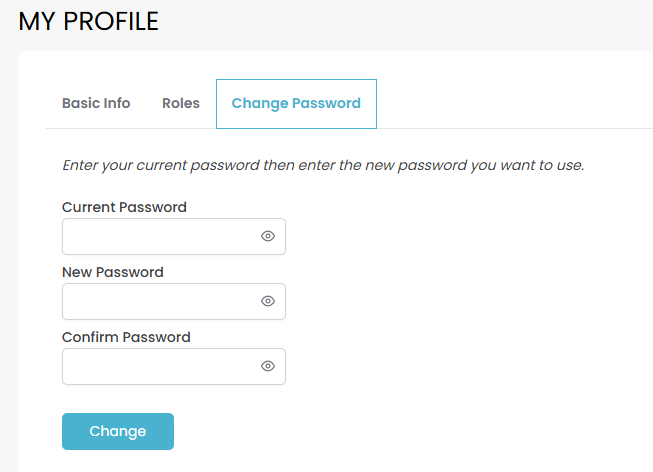
Task: Click the New Password label
Action: coord(112,272)
